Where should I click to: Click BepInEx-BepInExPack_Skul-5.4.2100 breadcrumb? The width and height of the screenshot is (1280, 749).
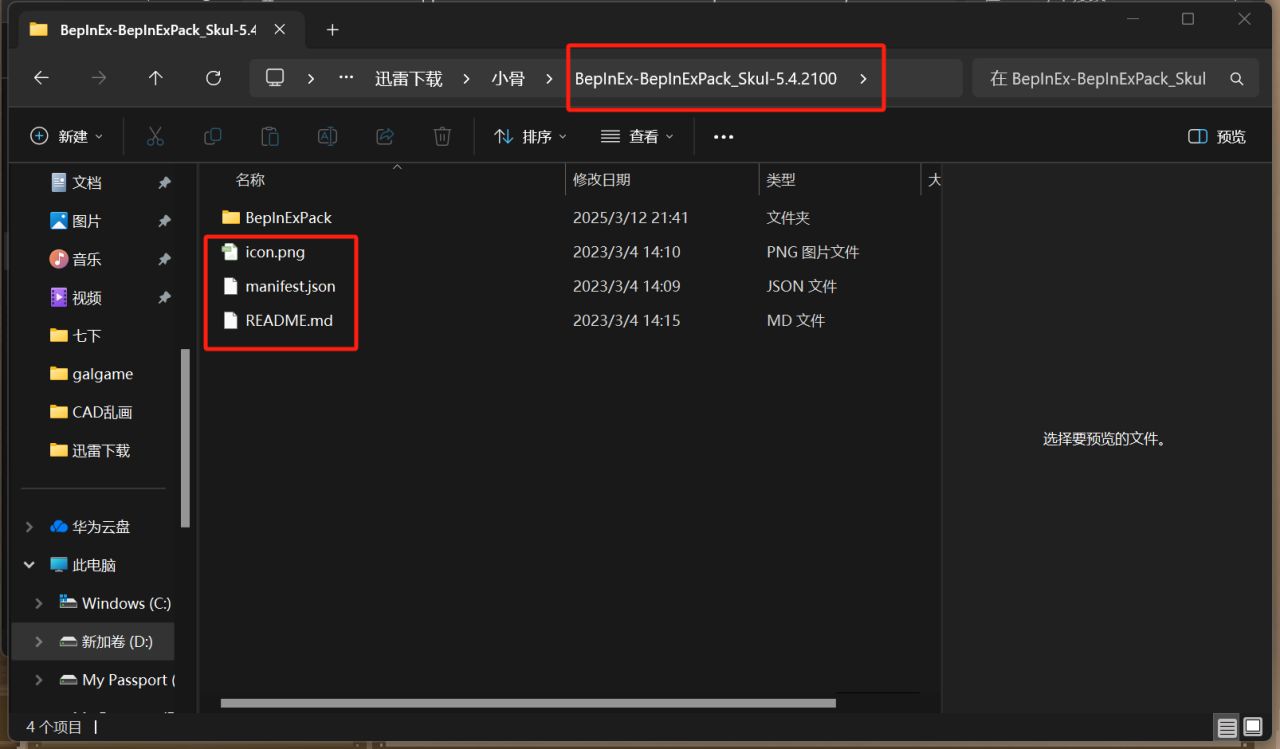pyautogui.click(x=706, y=78)
